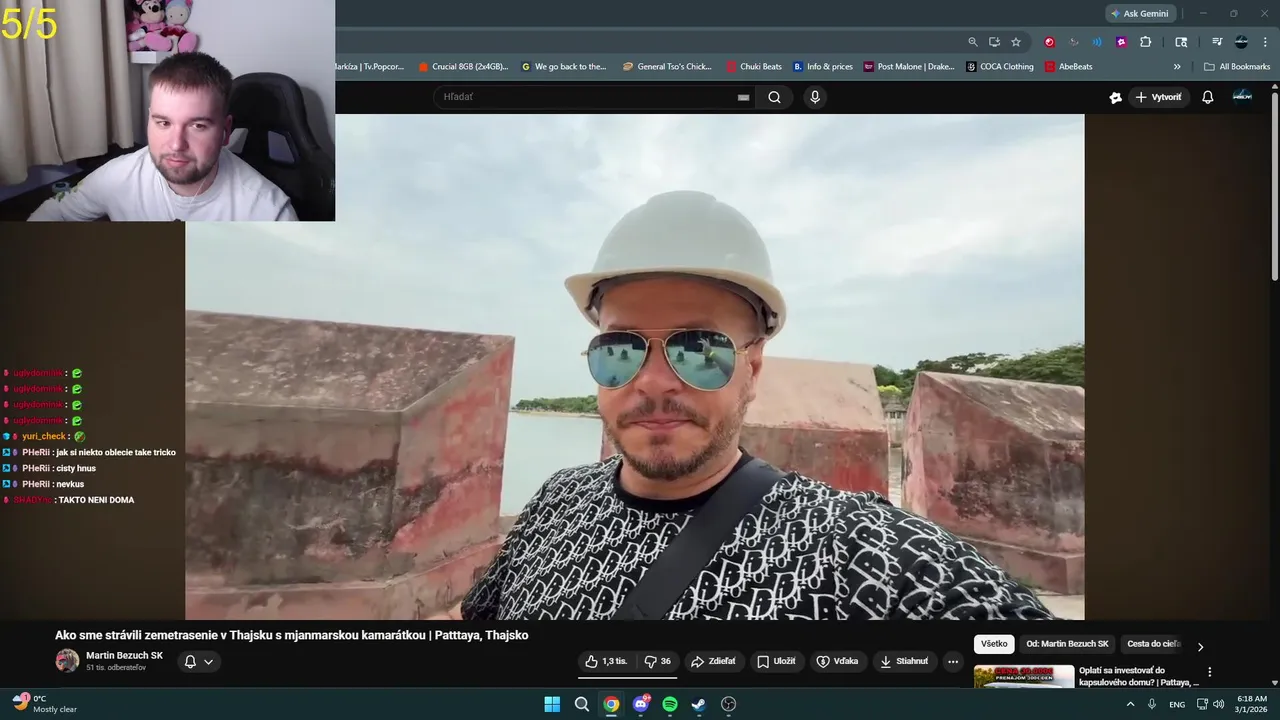Toggle the taskbar microphone icon

click(x=1152, y=704)
